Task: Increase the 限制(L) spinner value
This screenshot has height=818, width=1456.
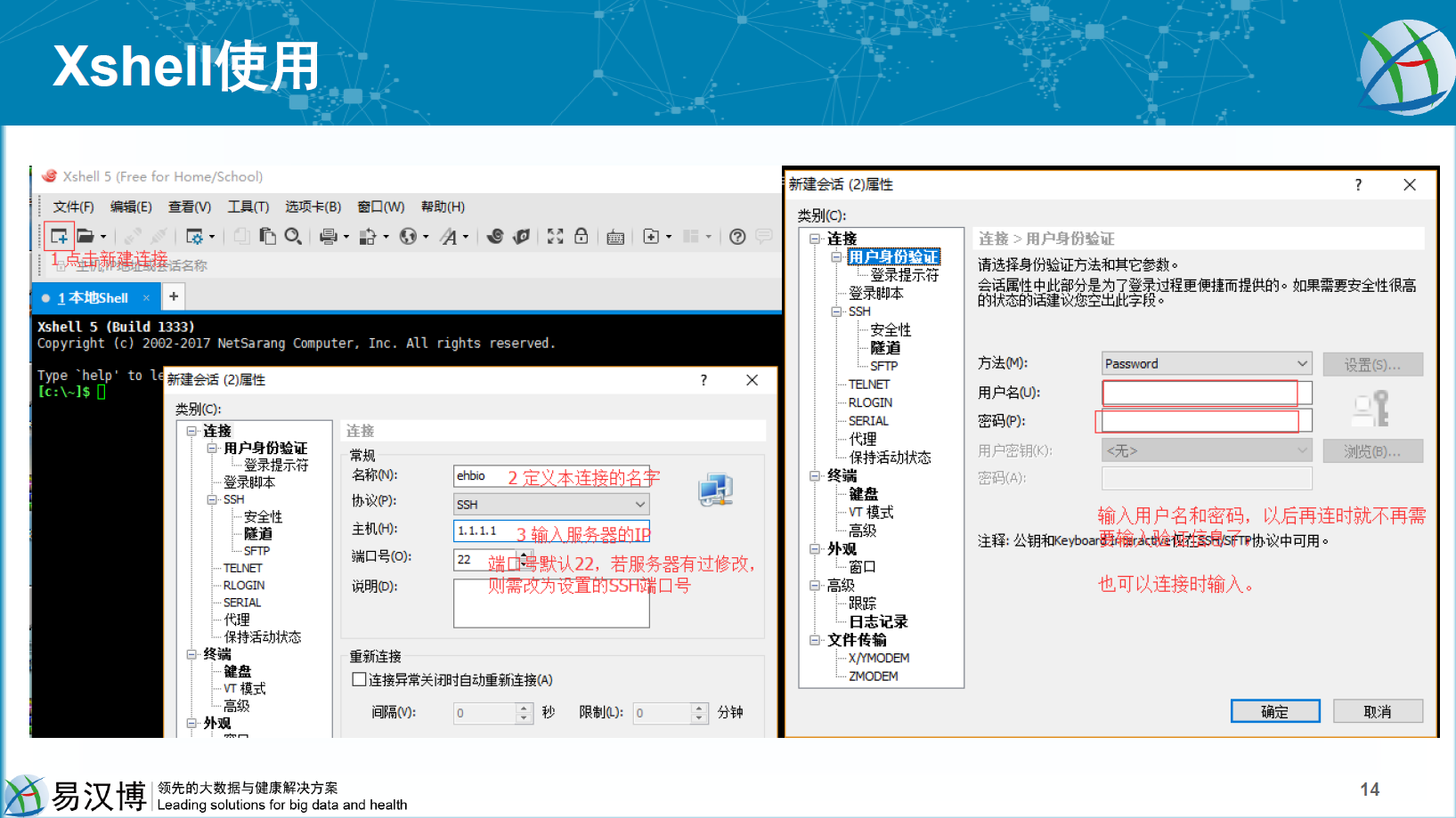Action: [699, 708]
